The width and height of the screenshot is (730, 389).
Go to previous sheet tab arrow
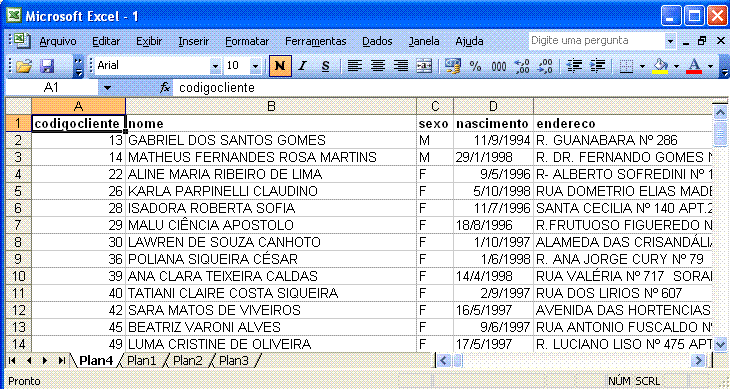(x=29, y=360)
